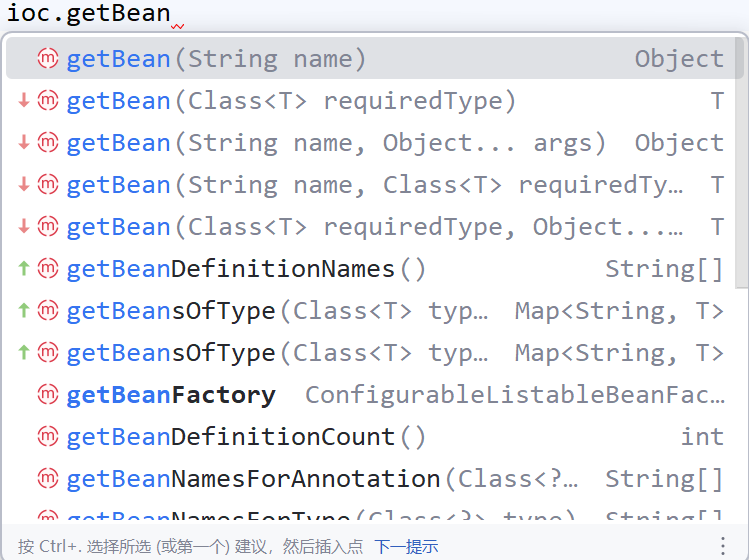Click the 下一提示 next tip link
The image size is (749, 560).
click(x=406, y=546)
